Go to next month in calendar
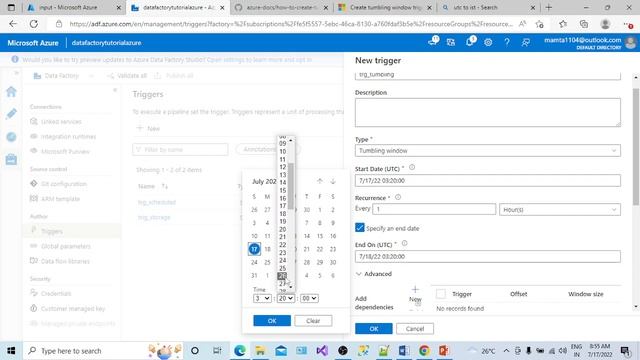Screen dimensions: 640x360 333,181
